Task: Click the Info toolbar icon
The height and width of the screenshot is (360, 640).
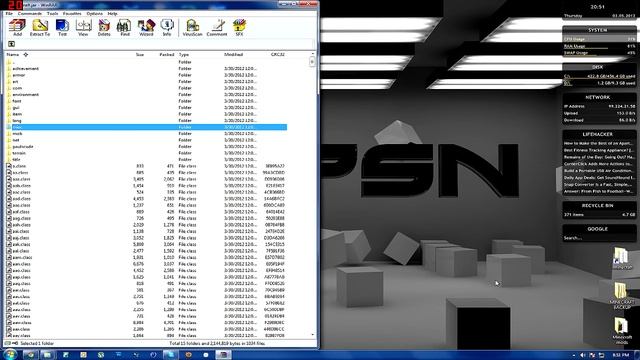Action: coord(167,28)
